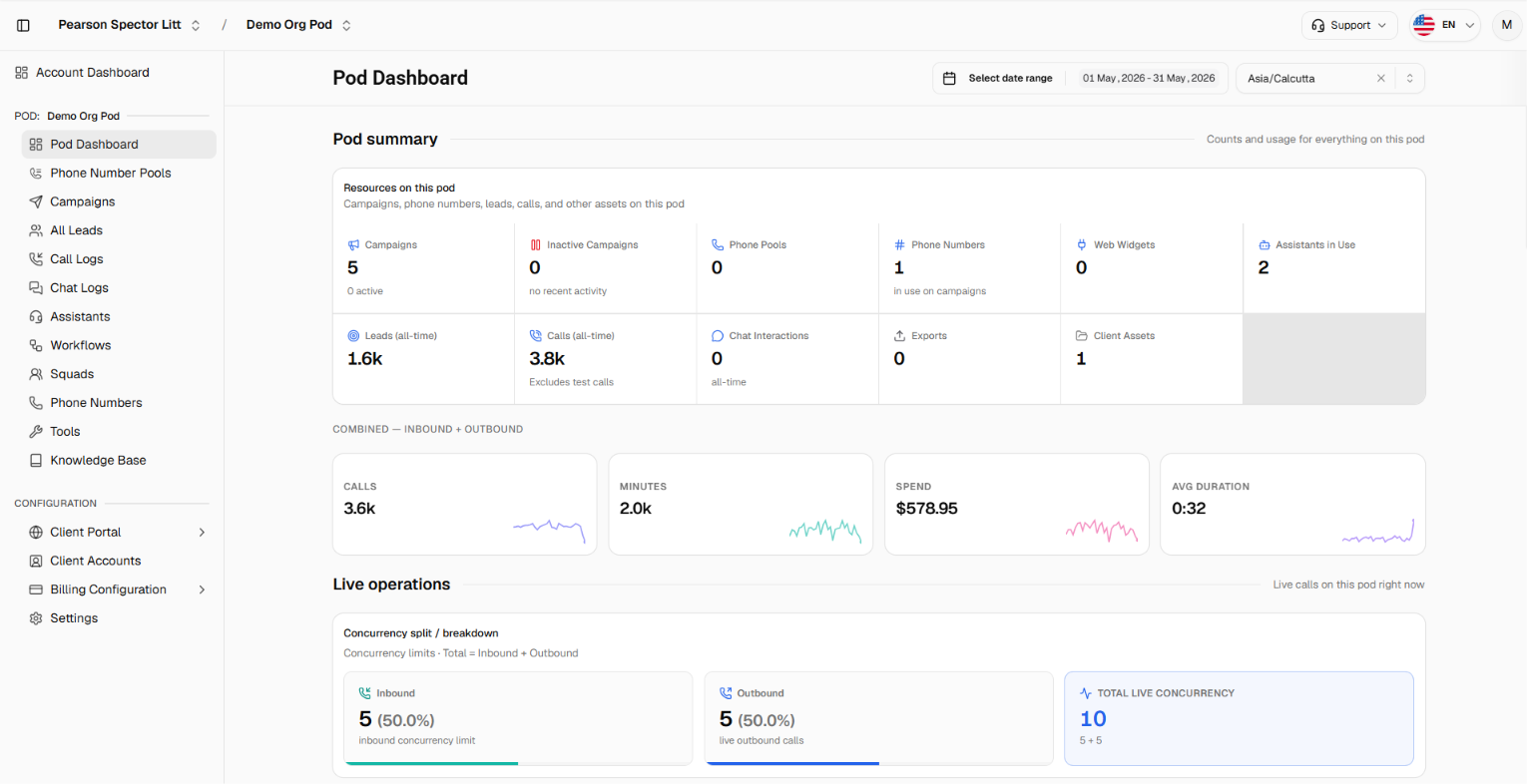Expand the Billing Configuration submenu
The height and width of the screenshot is (784, 1527).
[x=202, y=589]
